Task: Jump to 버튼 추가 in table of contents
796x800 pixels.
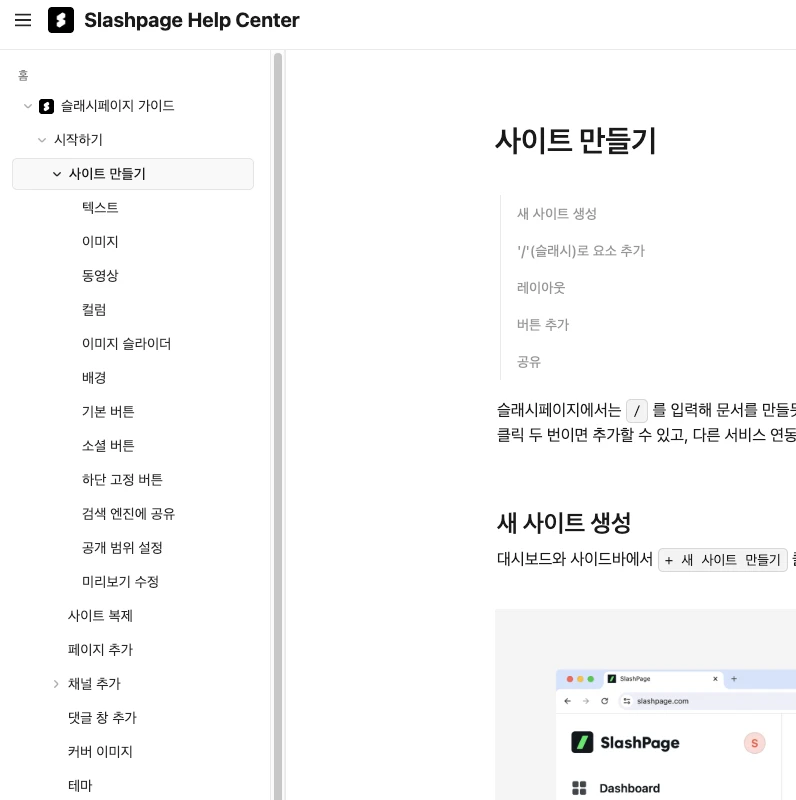Action: [x=542, y=325]
